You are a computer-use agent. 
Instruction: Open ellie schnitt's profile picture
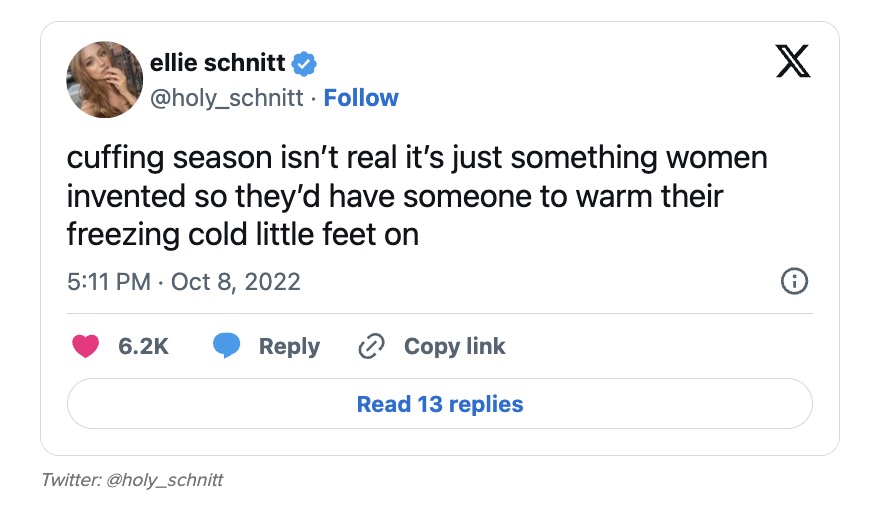104,79
